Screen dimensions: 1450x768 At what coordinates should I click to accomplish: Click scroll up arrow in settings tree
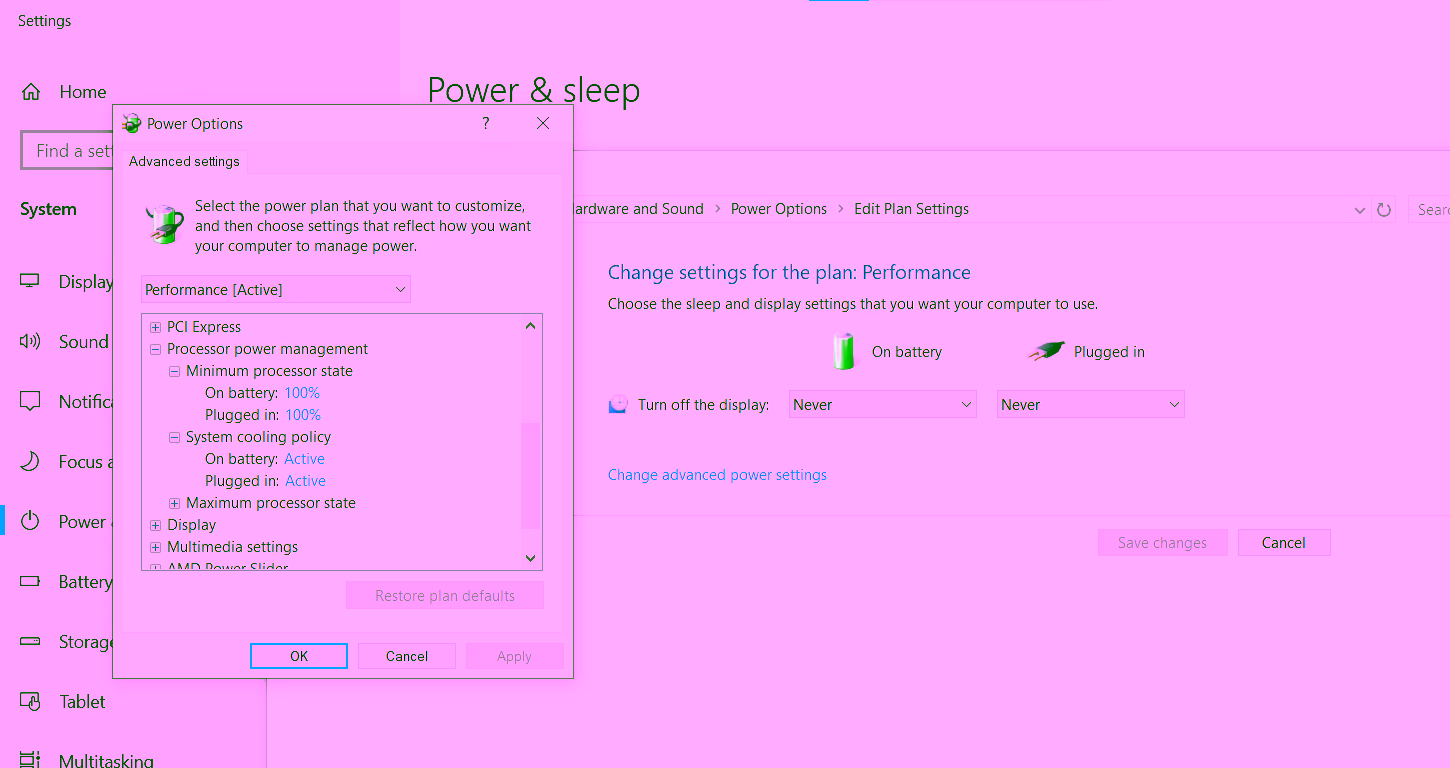click(x=531, y=326)
